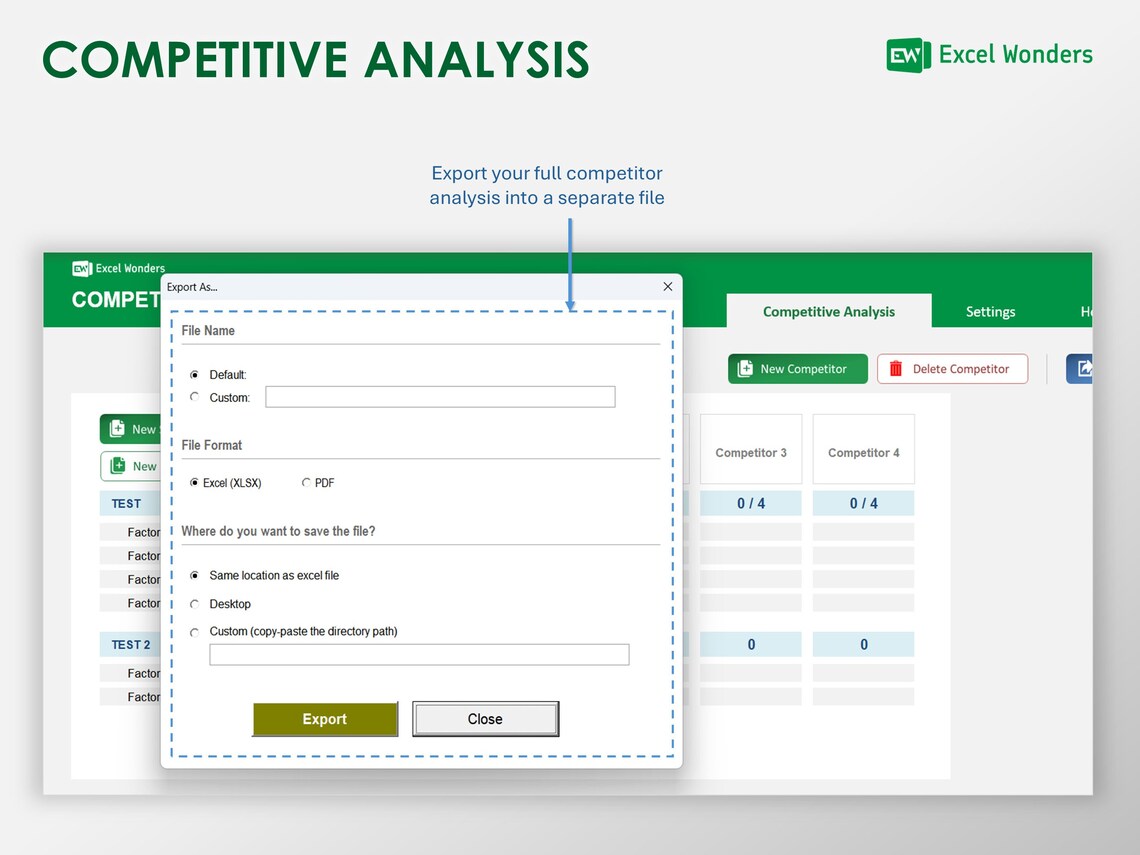The height and width of the screenshot is (855, 1140).
Task: Select the PDF file format option
Action: click(x=306, y=482)
